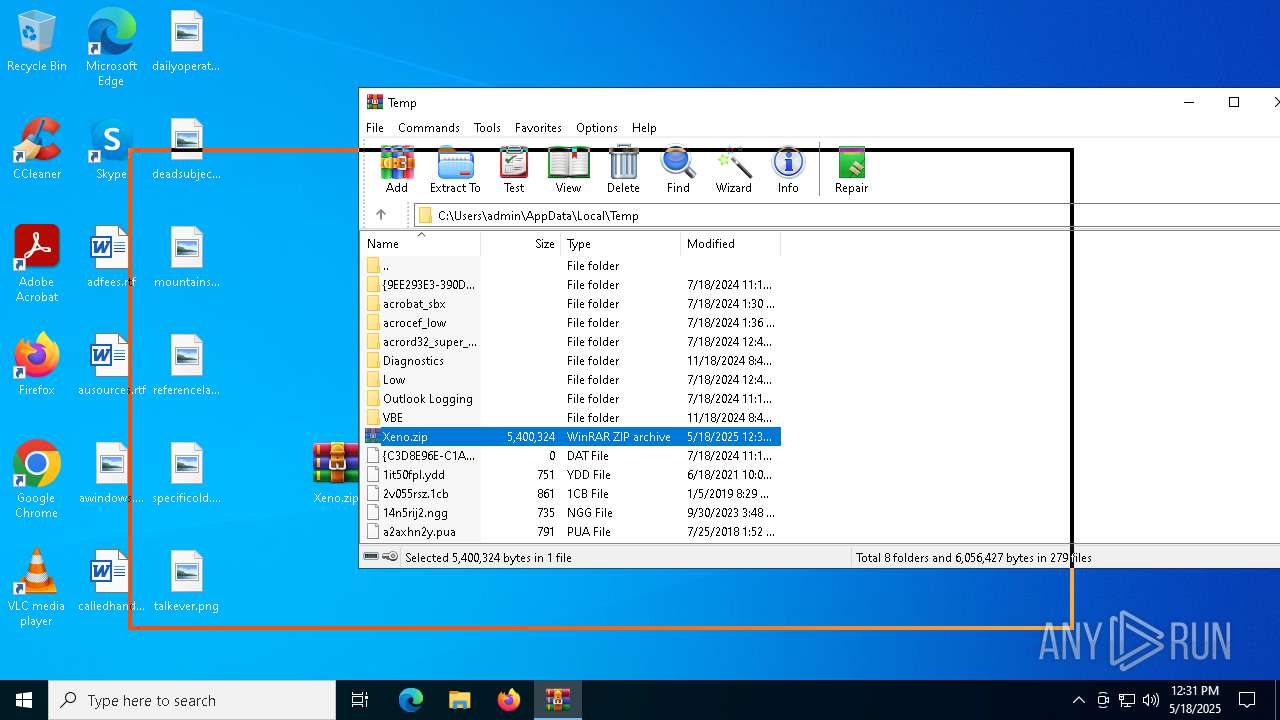Click the Google Chrome desktop icon

(37, 480)
